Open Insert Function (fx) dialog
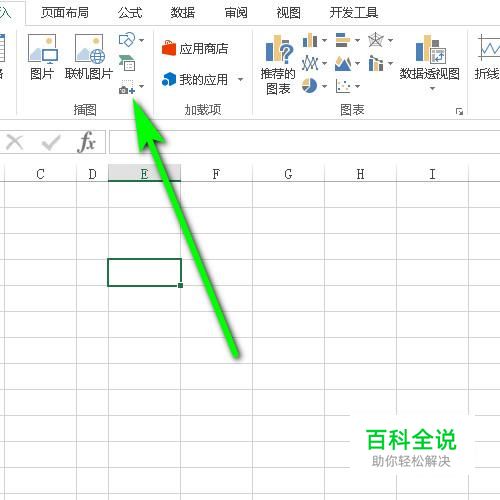Screen dimensions: 500x500 tap(86, 142)
